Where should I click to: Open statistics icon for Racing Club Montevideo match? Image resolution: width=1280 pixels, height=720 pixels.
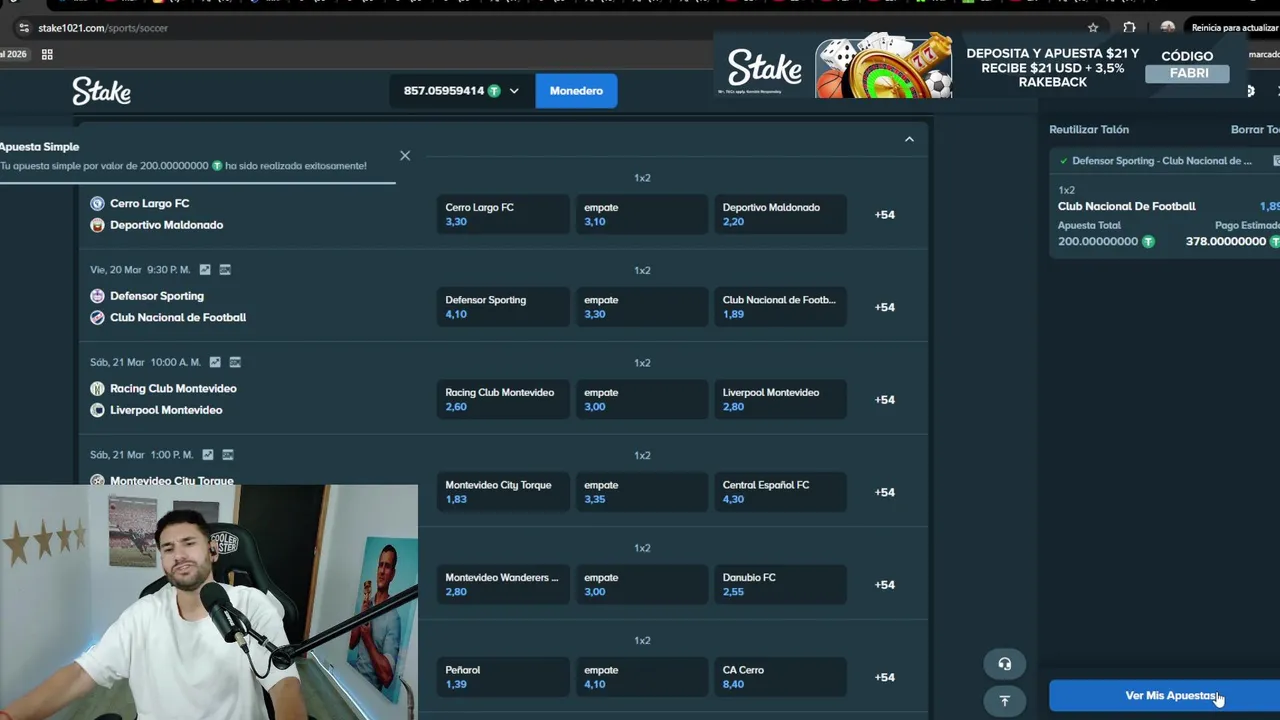click(215, 362)
